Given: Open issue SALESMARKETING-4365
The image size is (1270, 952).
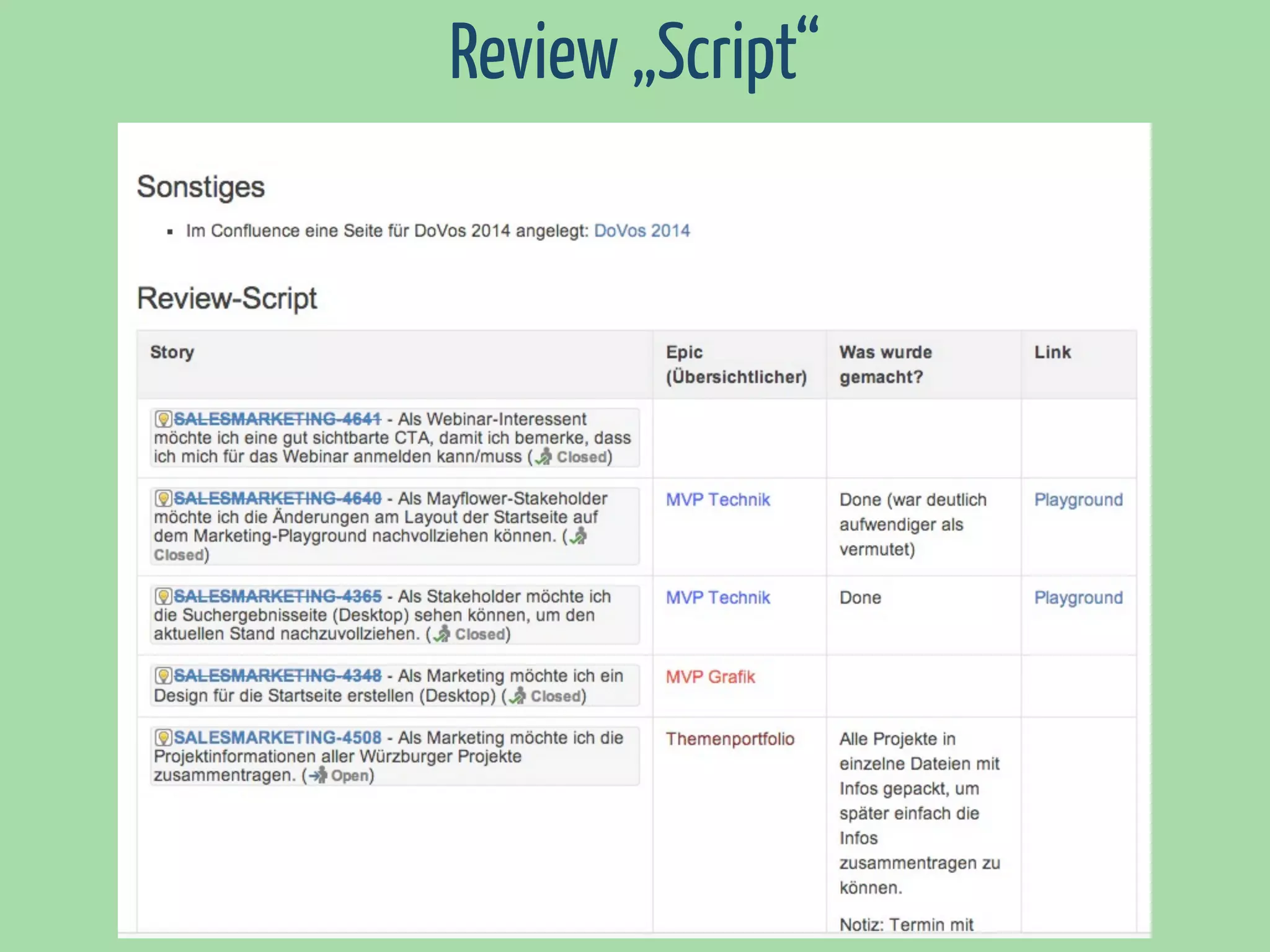Looking at the screenshot, I should click(277, 596).
